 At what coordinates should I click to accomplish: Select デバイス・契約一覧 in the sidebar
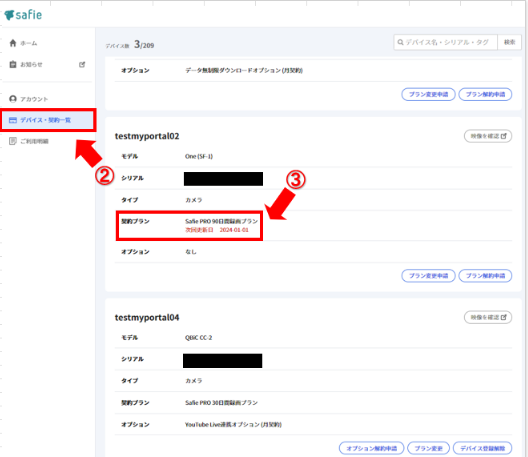coord(48,120)
